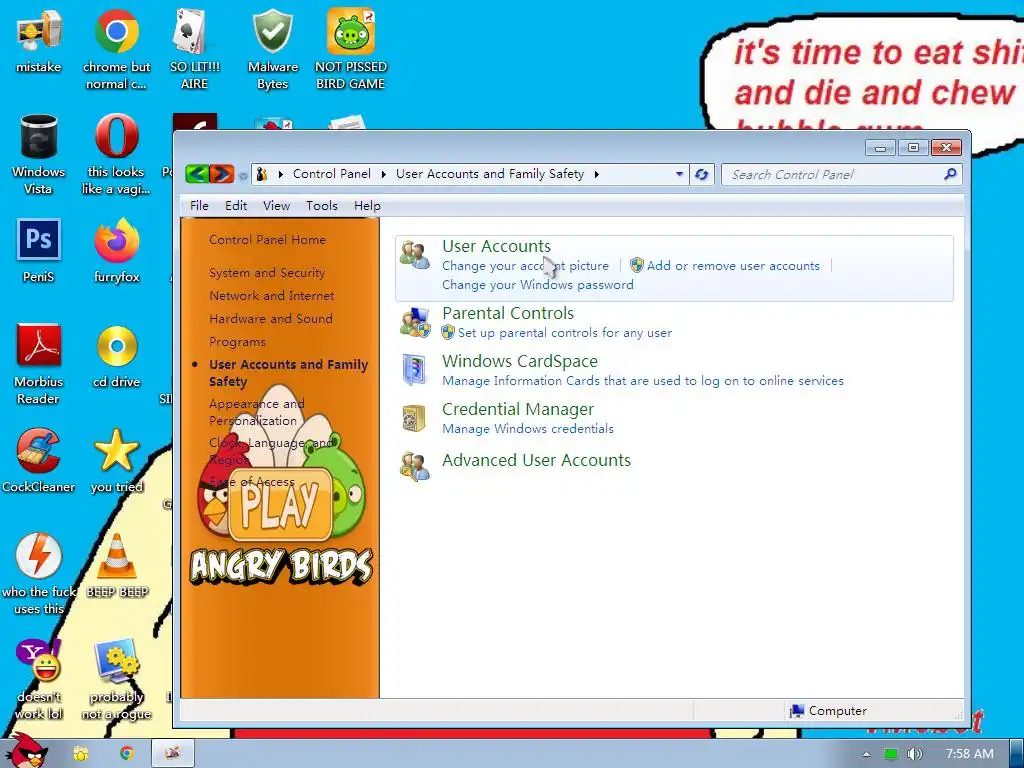Open Advanced User Accounts link
Viewport: 1024px width, 768px height.
(x=536, y=460)
